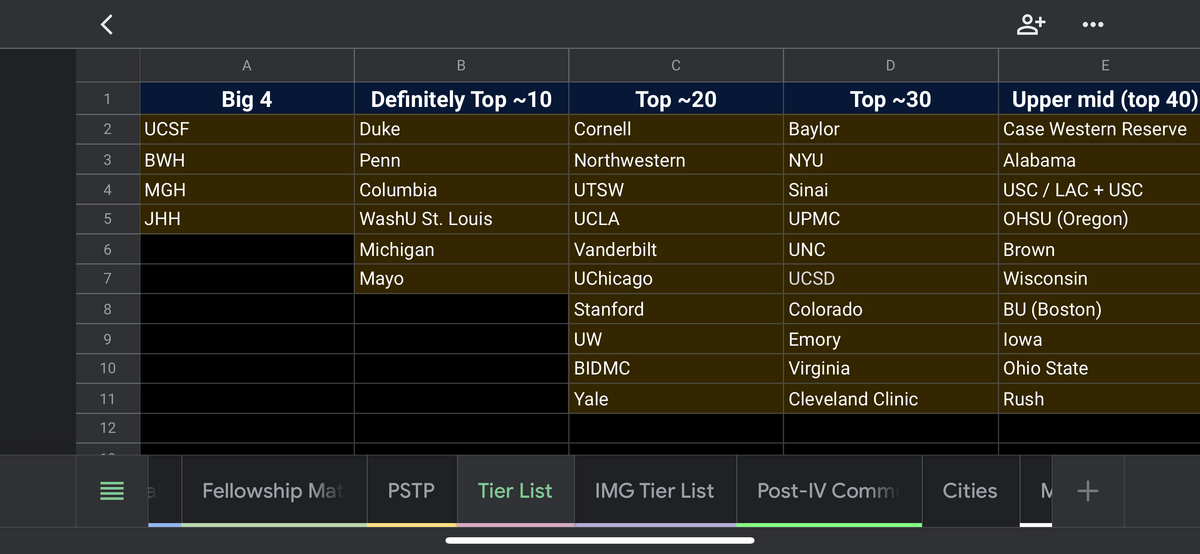The width and height of the screenshot is (1200, 554).
Task: Select the UCSF cell
Action: coord(247,129)
